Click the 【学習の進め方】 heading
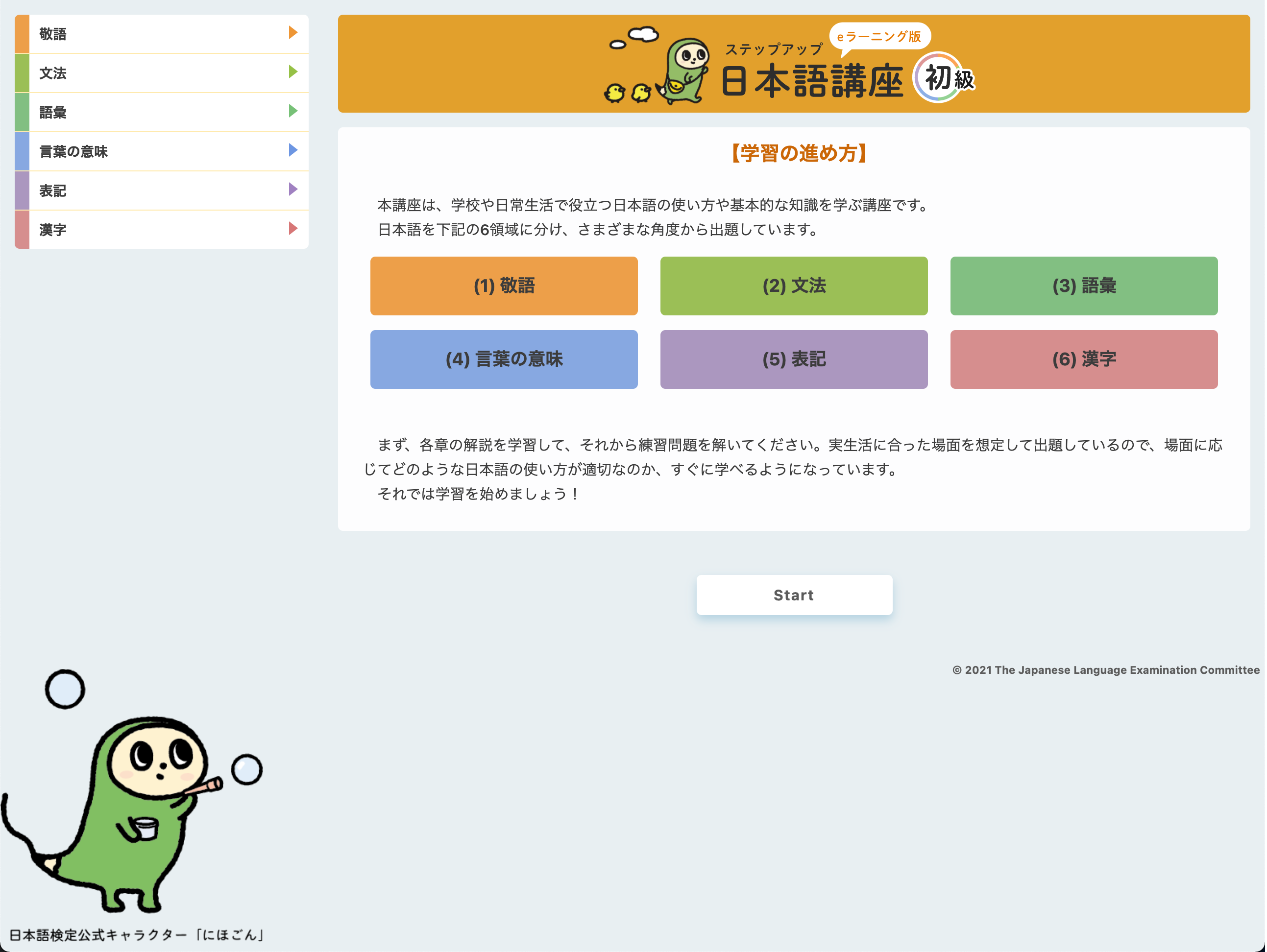The width and height of the screenshot is (1267, 952). (x=799, y=153)
